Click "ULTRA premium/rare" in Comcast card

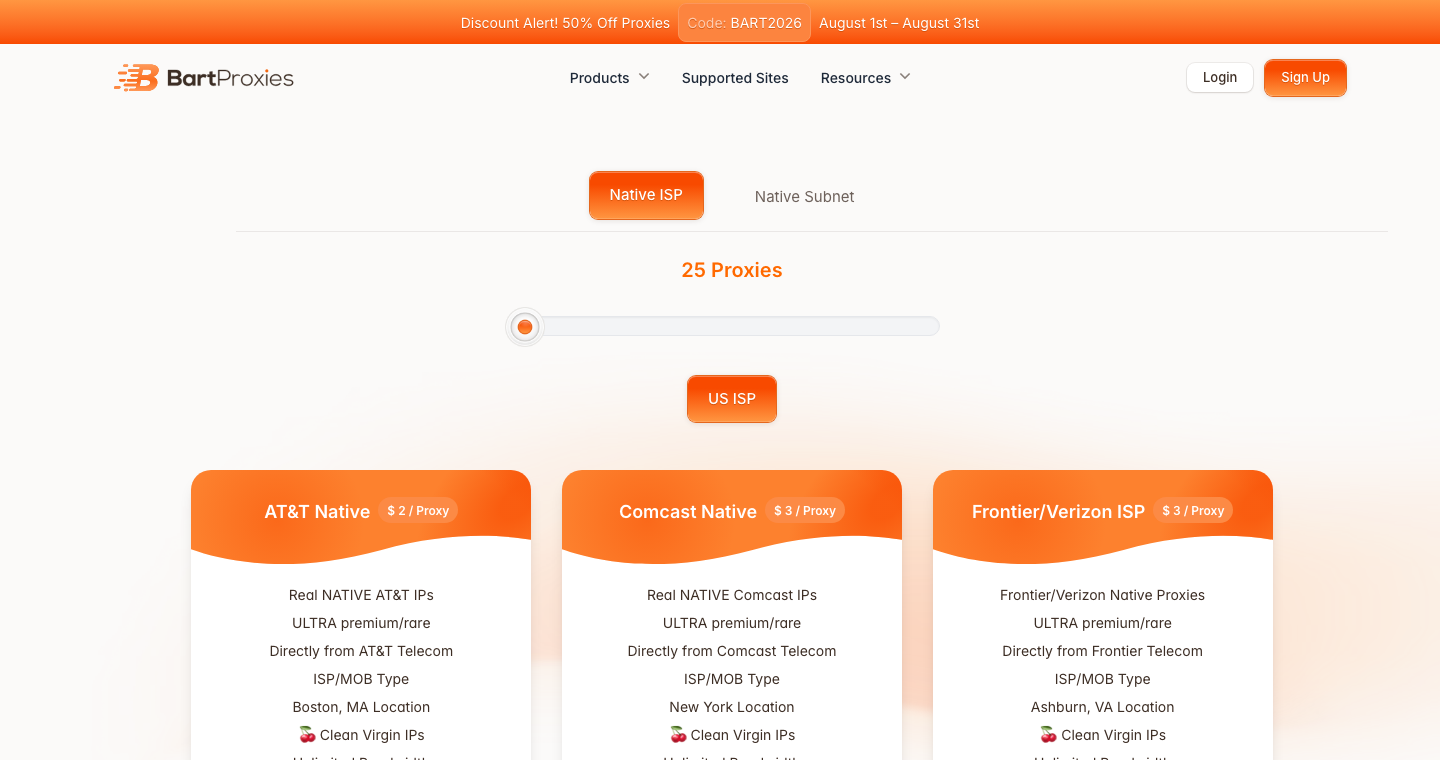(732, 623)
